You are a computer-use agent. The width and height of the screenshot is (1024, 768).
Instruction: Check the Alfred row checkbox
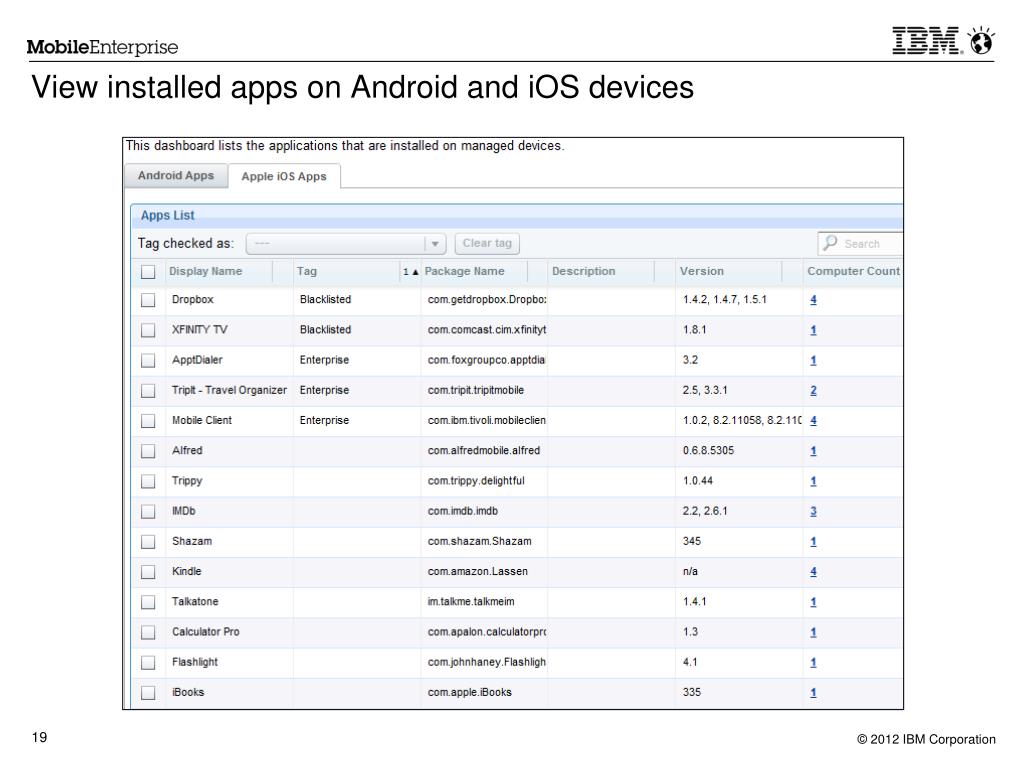coord(148,451)
